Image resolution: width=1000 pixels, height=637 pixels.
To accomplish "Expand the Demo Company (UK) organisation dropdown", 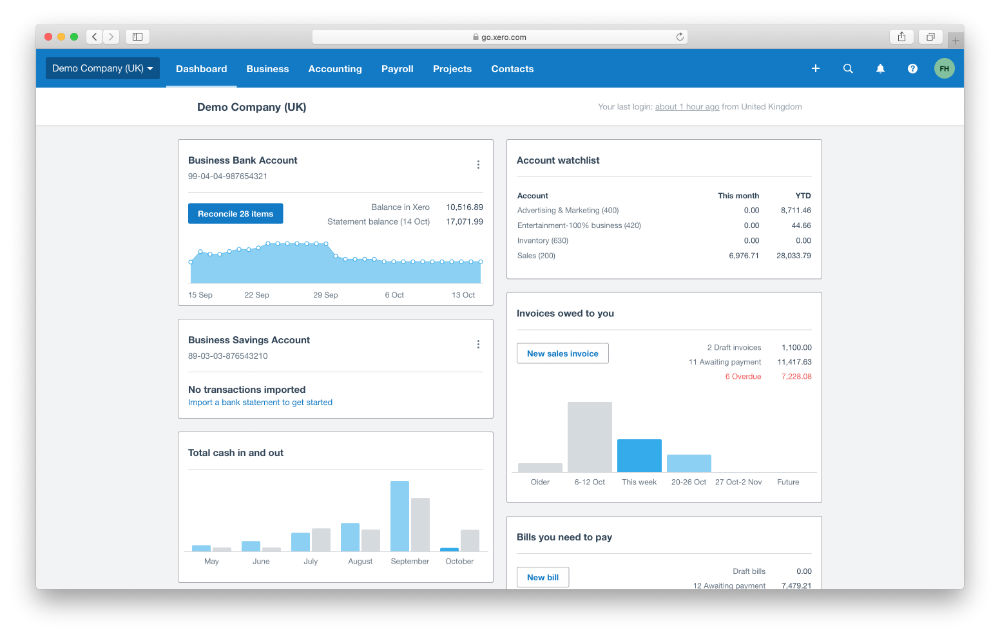I will pos(103,68).
